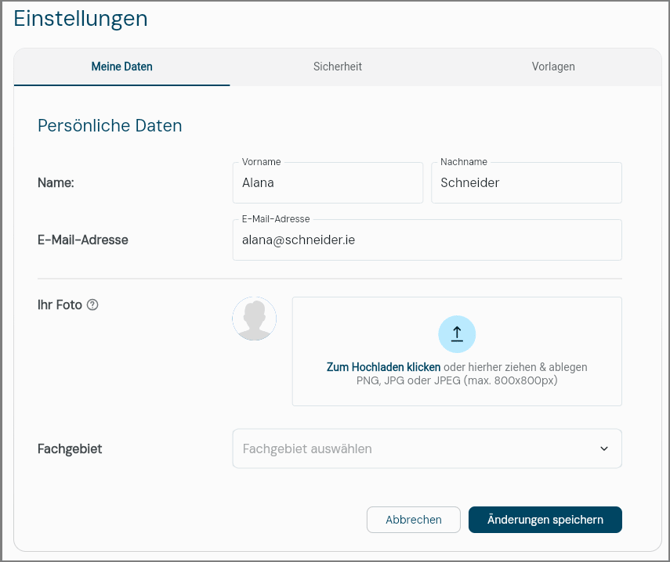Click the profile avatar placeholder image
Image resolution: width=670 pixels, height=562 pixels.
click(255, 319)
